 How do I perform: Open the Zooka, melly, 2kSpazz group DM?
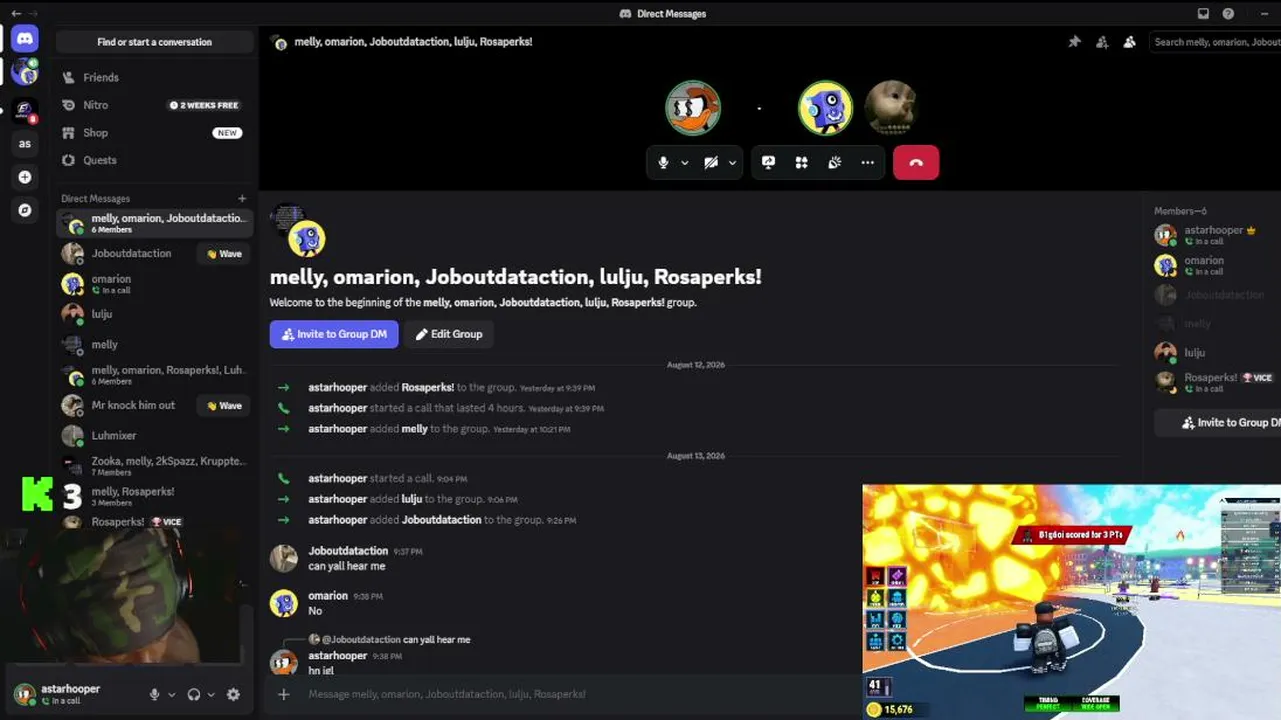pos(155,465)
